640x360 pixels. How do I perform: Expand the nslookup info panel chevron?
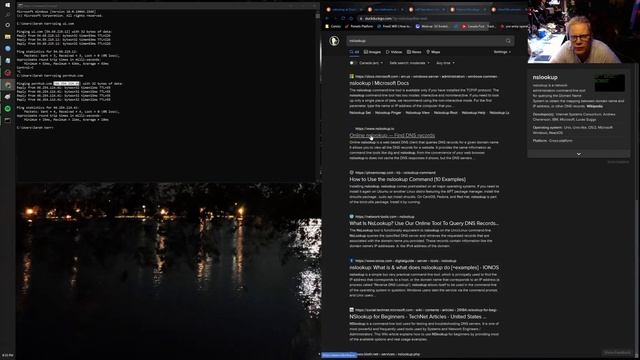click(578, 154)
